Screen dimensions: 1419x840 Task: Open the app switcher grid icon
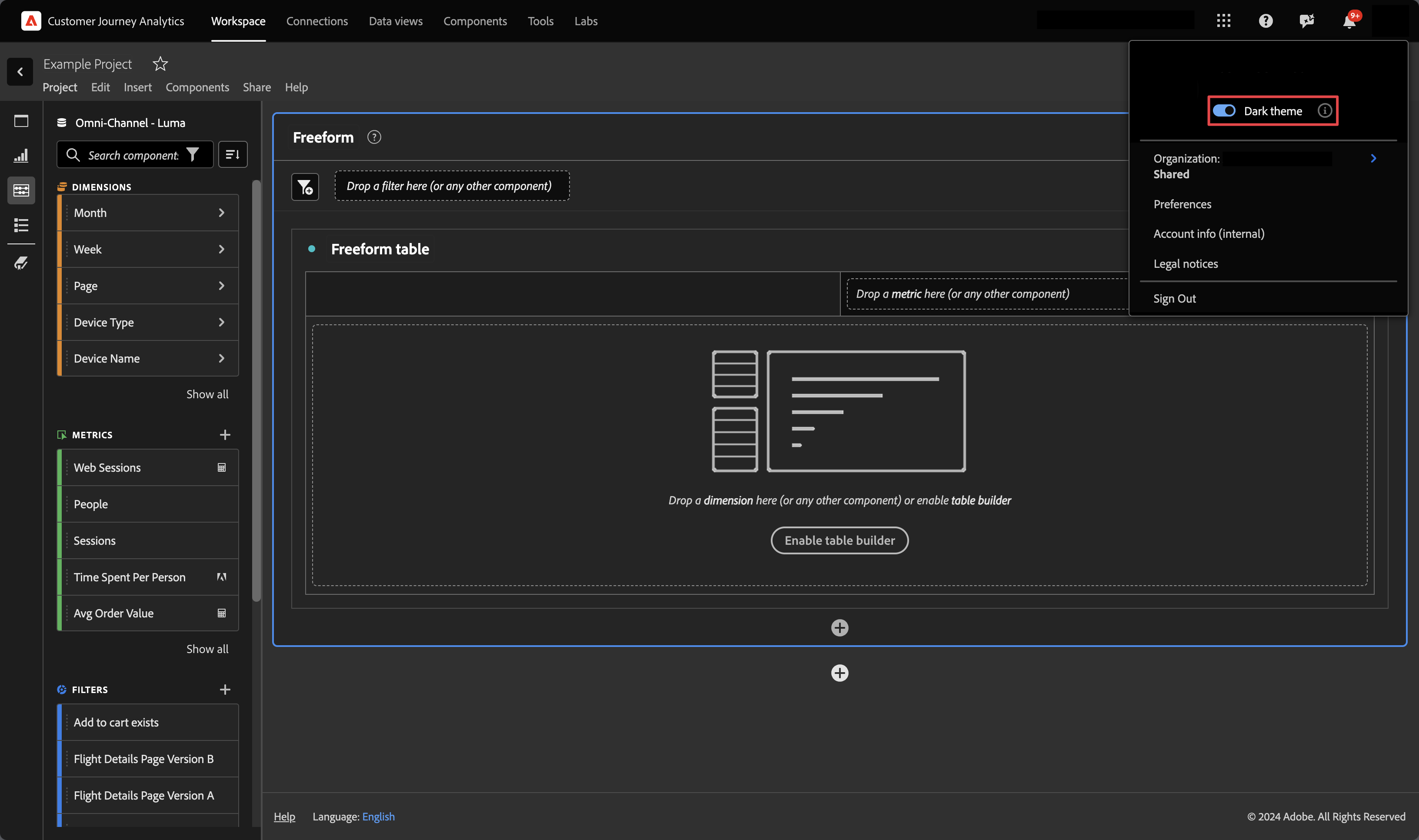click(1223, 21)
